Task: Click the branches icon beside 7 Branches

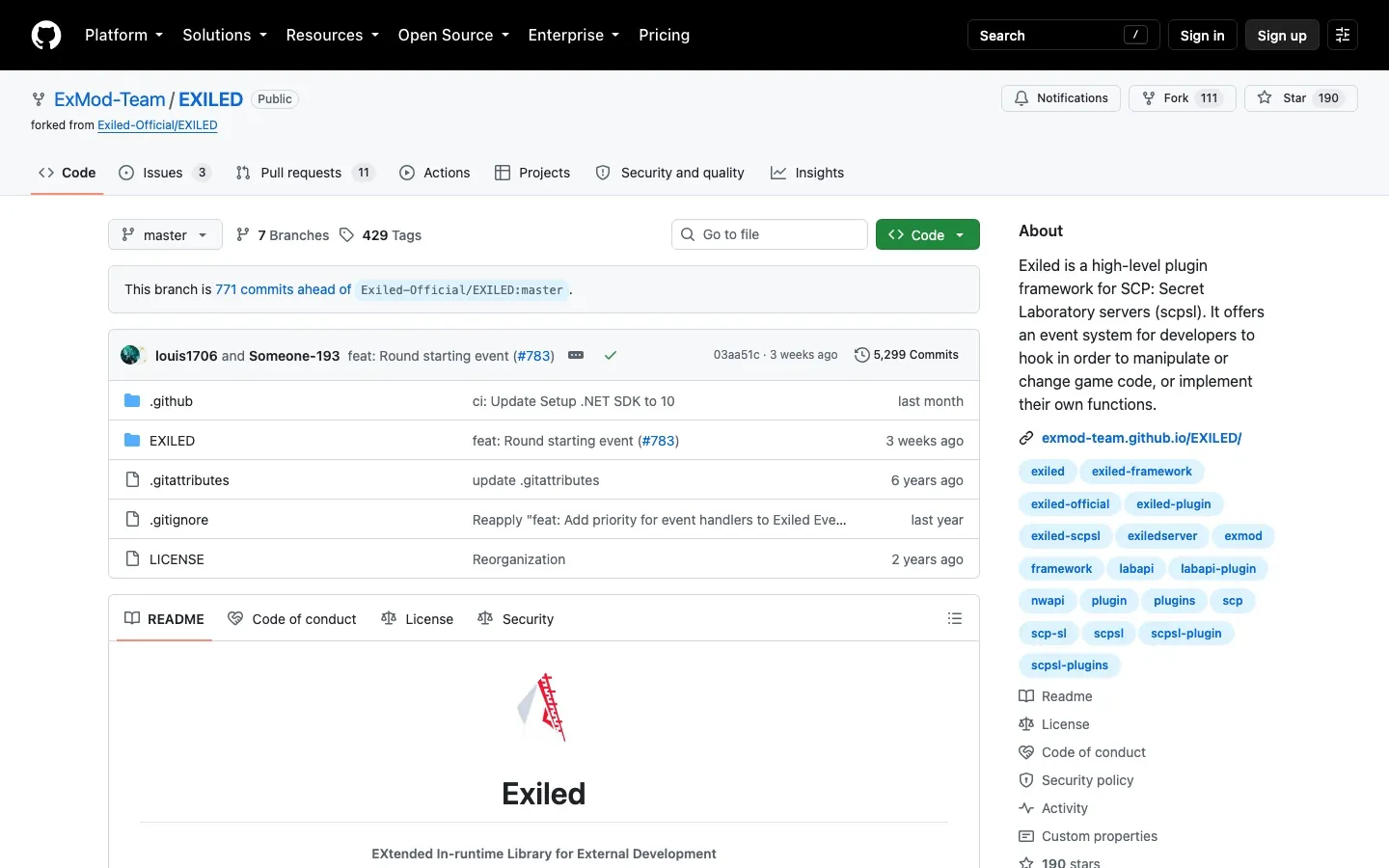Action: pyautogui.click(x=243, y=234)
